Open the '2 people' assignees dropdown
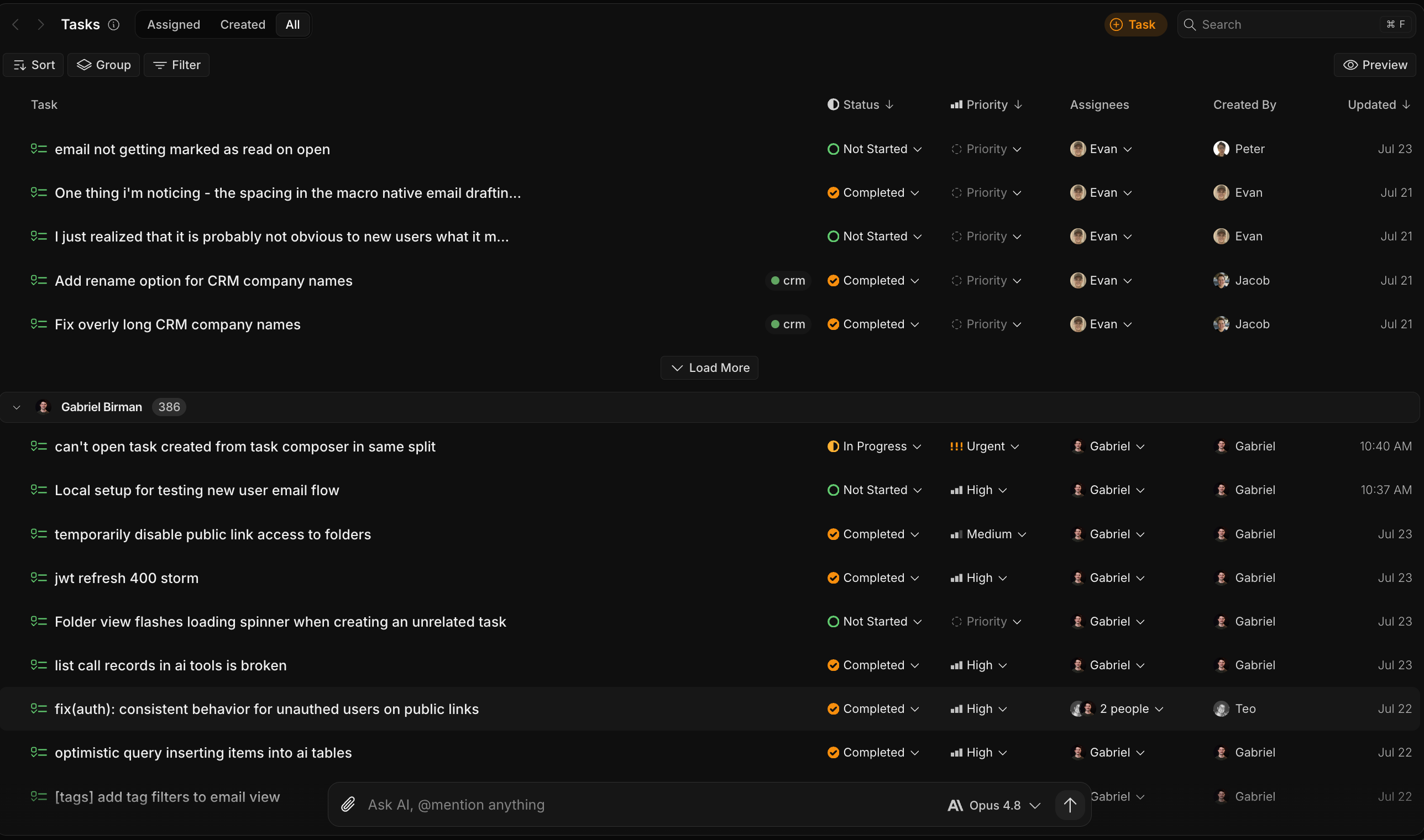The image size is (1424, 840). coord(1117,708)
